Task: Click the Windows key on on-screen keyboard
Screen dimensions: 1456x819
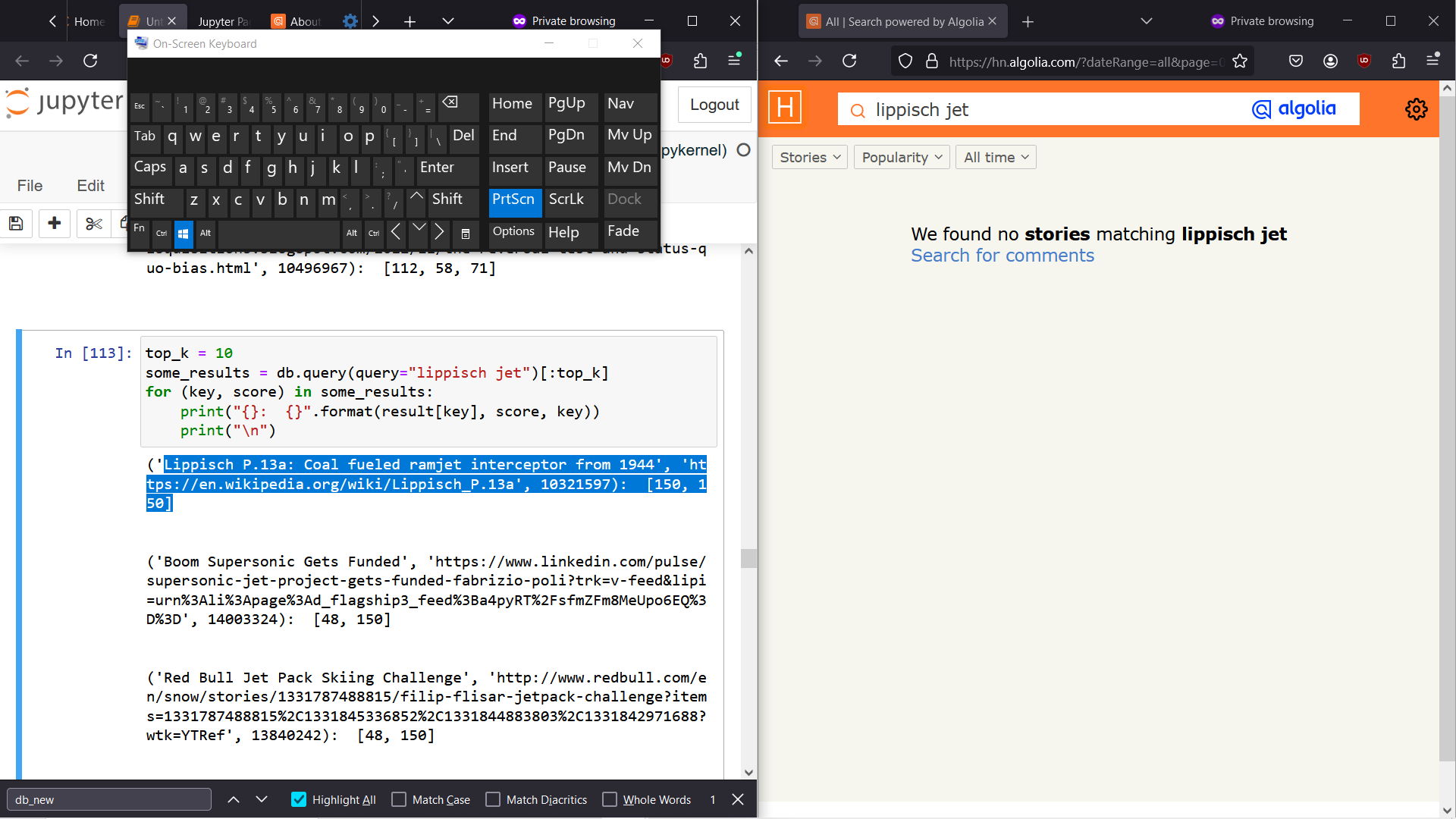Action: point(183,234)
